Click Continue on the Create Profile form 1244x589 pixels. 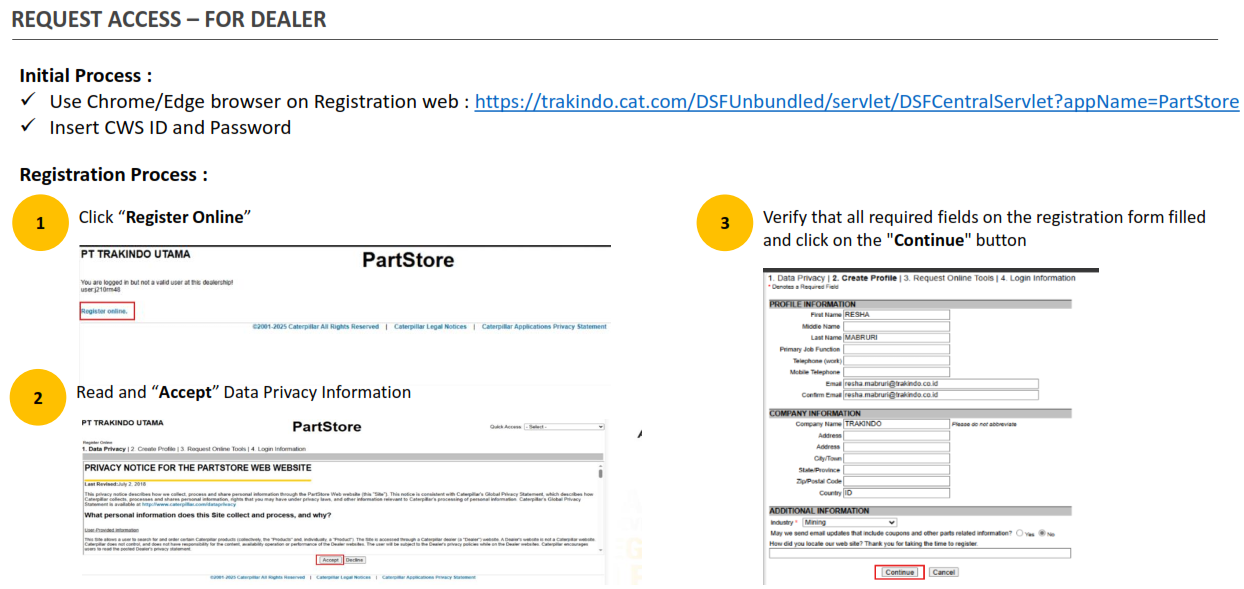[899, 572]
